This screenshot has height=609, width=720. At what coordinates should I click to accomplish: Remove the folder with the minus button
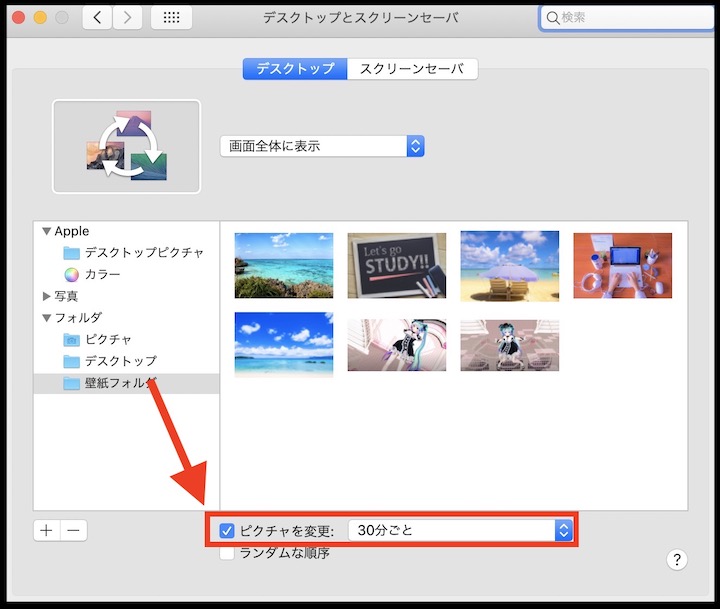(x=73, y=530)
